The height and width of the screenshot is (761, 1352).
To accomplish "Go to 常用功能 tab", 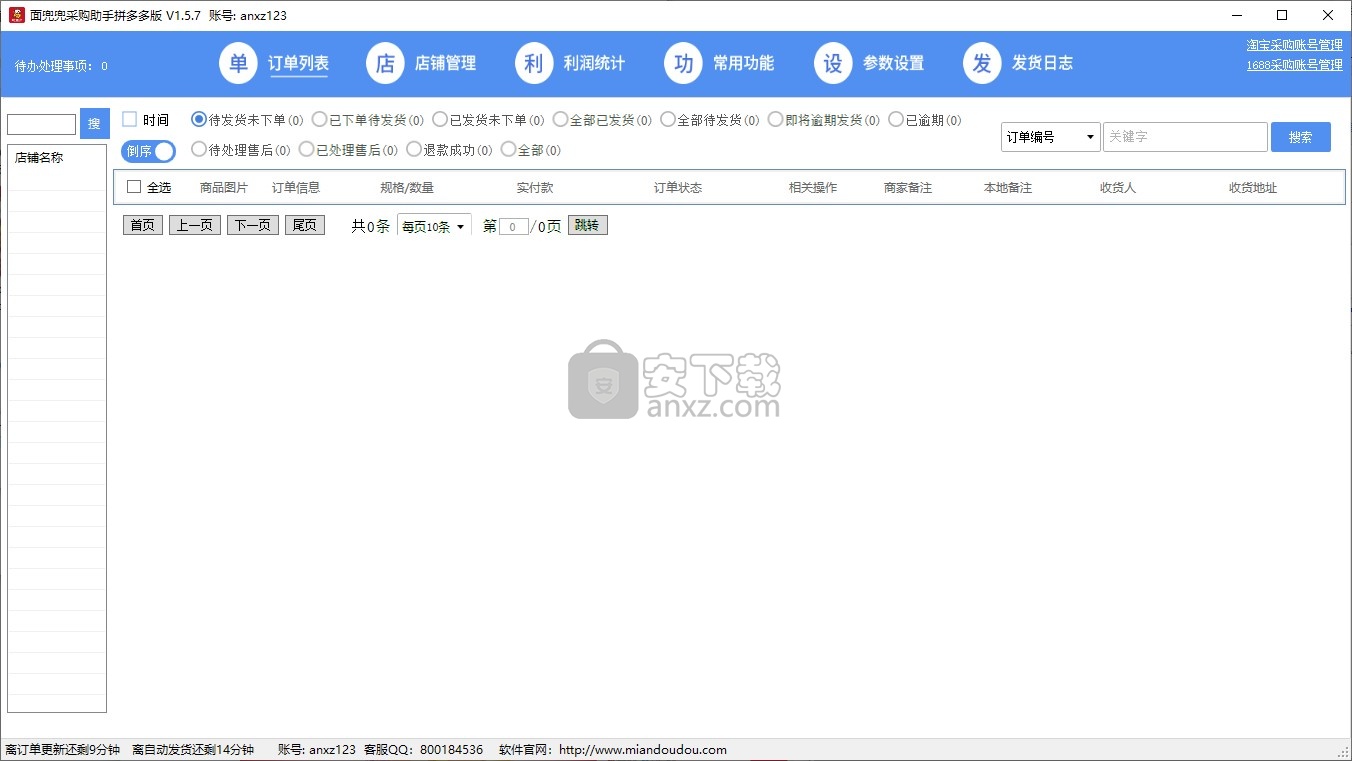I will (743, 63).
